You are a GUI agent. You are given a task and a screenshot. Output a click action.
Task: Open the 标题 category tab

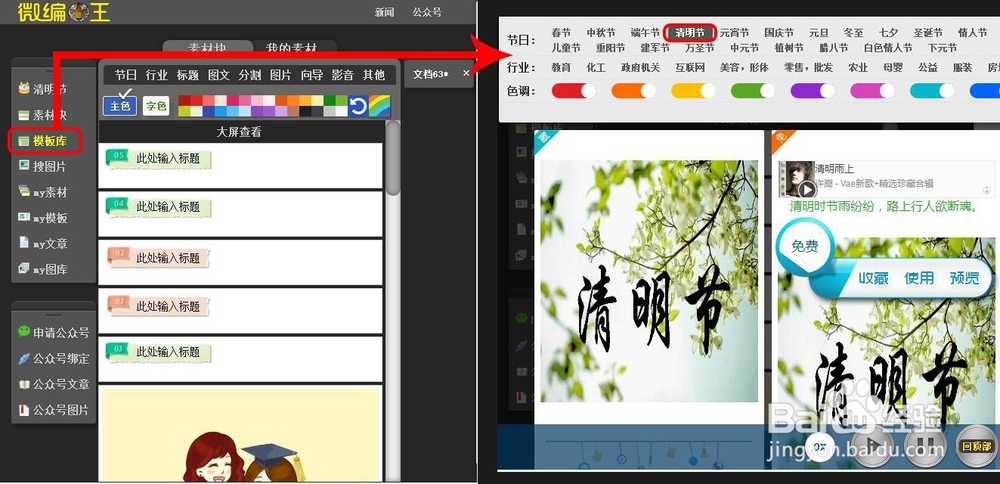pos(188,75)
